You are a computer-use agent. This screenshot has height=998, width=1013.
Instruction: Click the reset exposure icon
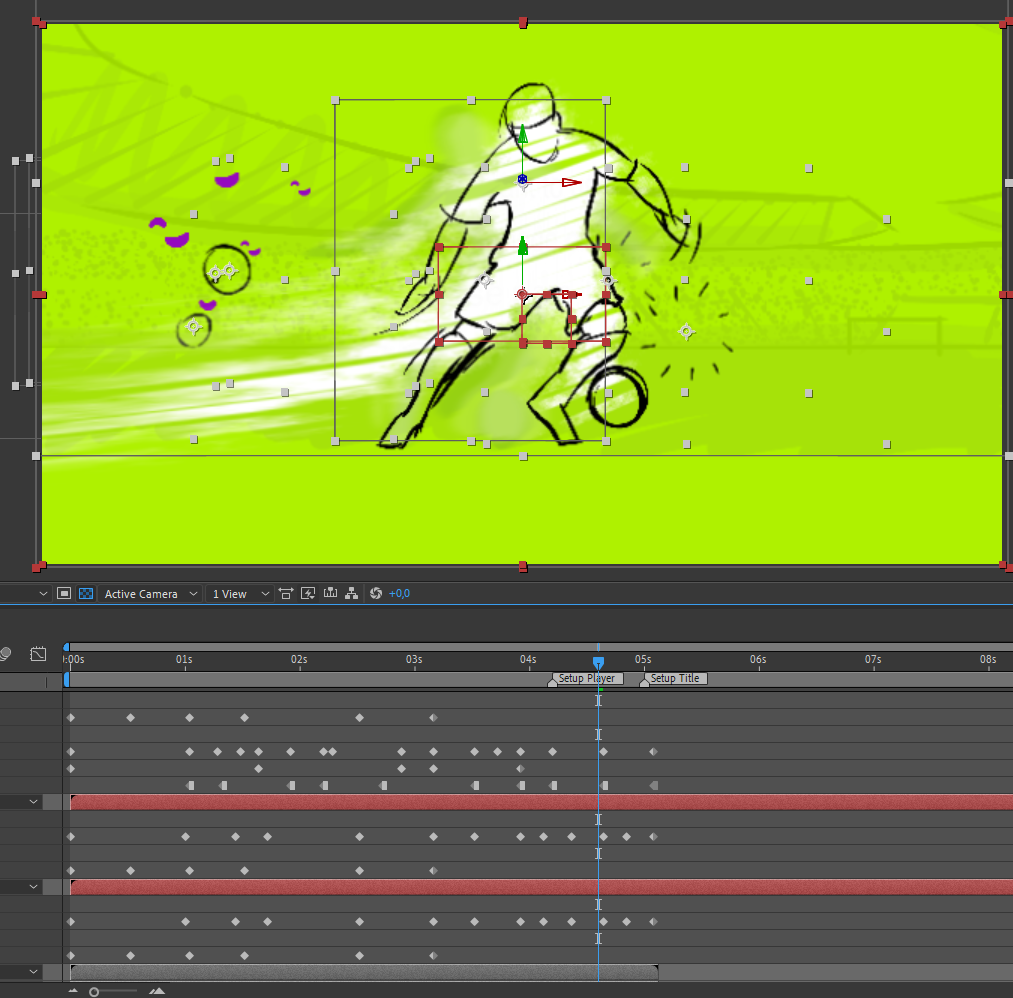tap(376, 593)
